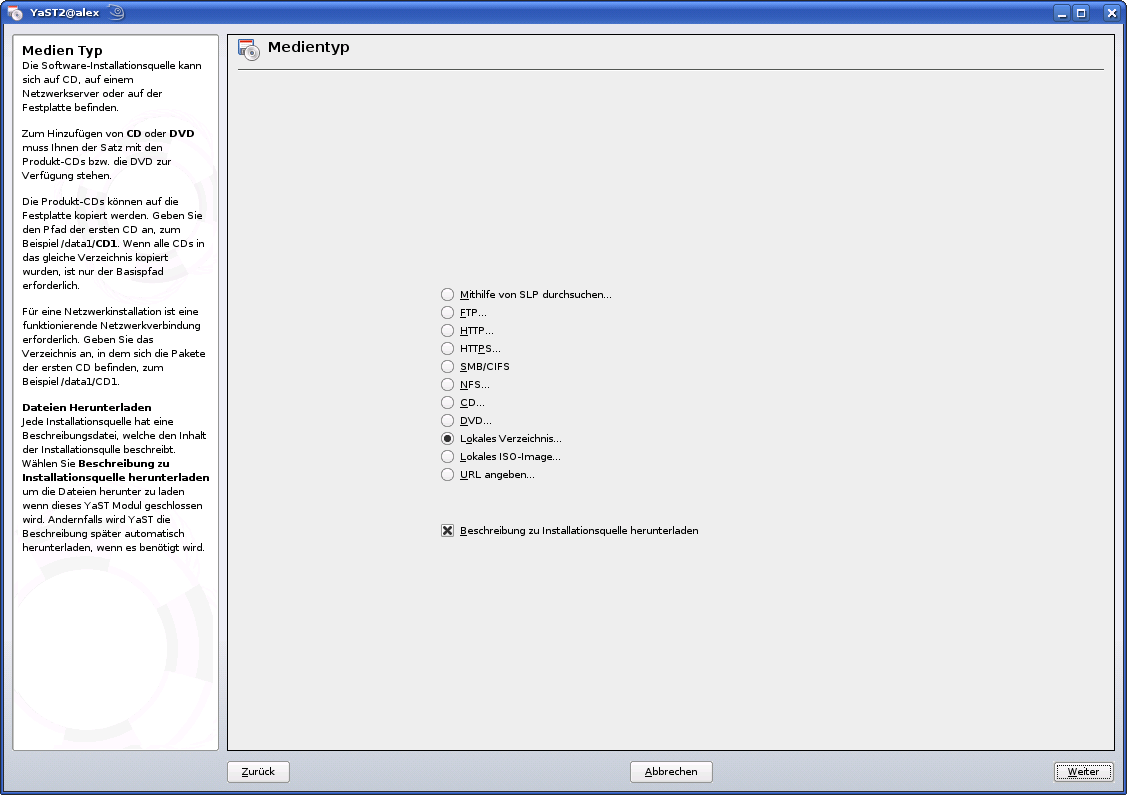Maximize the YaST2 window
Viewport: 1127px width, 795px height.
(1081, 13)
